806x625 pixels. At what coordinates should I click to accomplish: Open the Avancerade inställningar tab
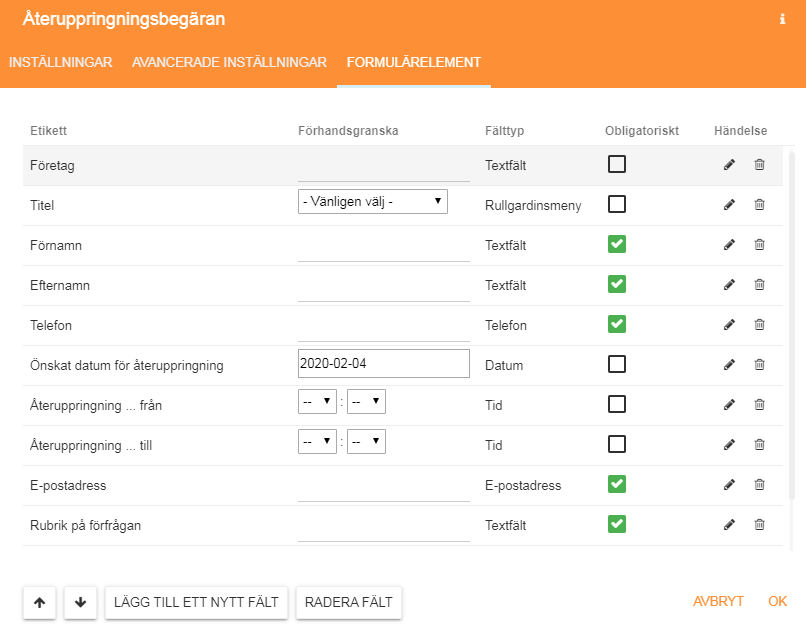click(x=229, y=62)
